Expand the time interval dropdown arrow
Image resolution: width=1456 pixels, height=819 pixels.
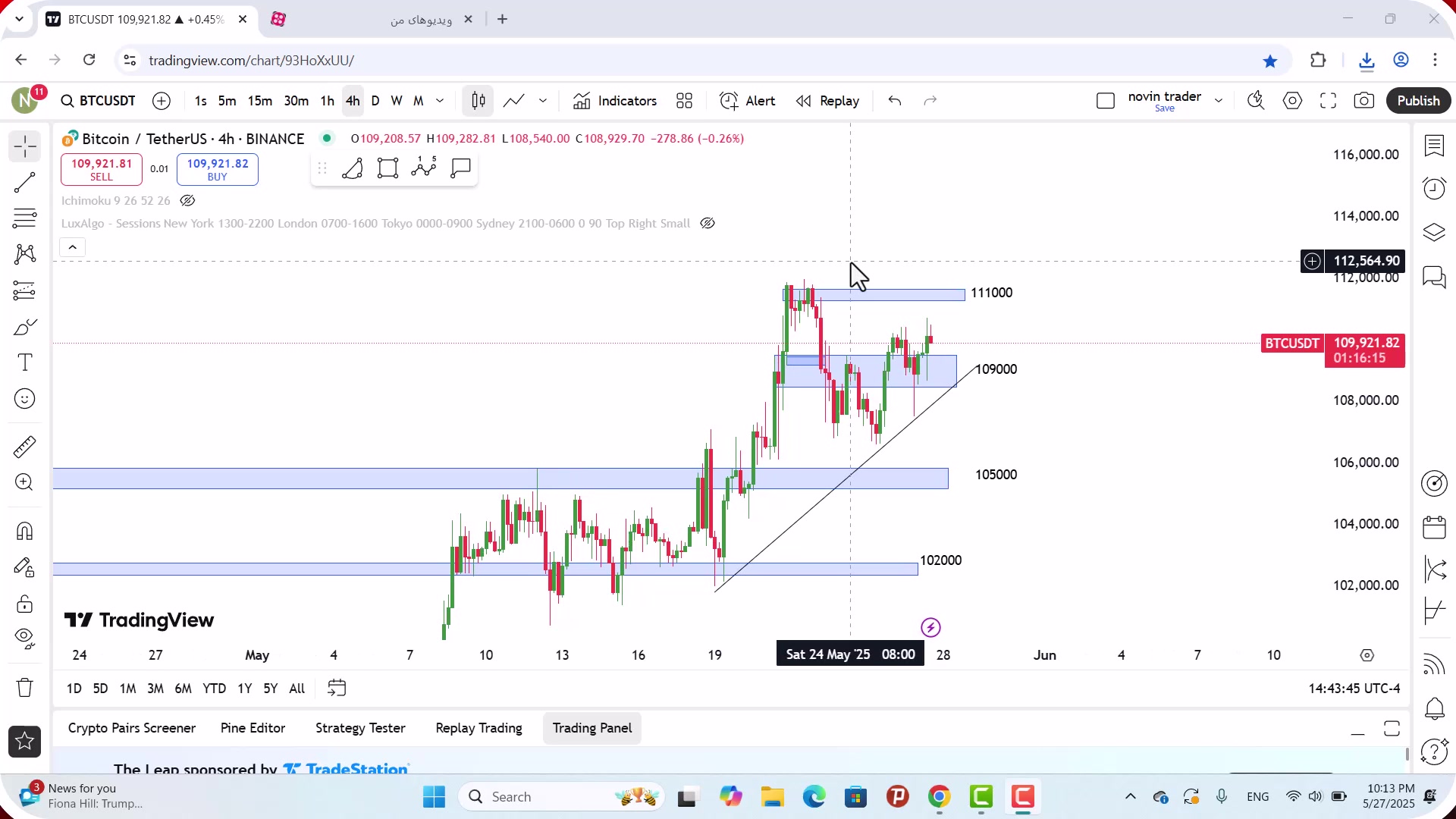[x=440, y=101]
